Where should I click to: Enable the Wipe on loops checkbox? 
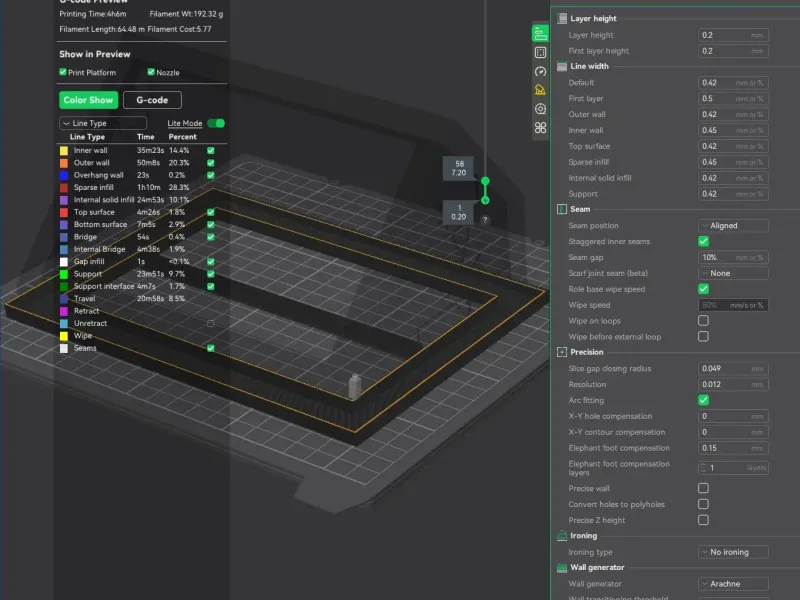pos(703,320)
